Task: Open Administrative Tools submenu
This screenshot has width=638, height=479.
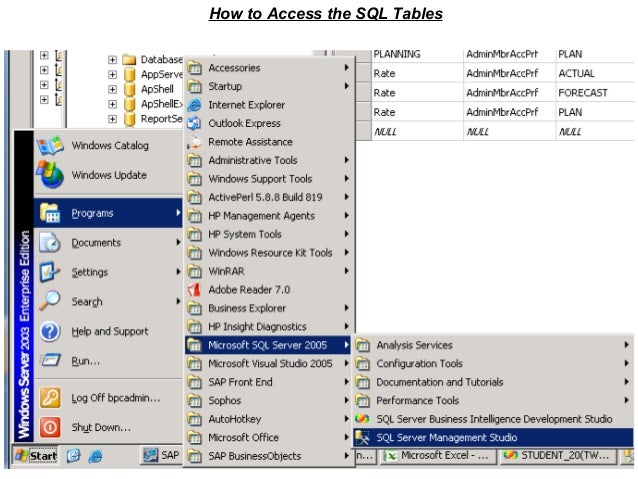Action: pyautogui.click(x=269, y=160)
